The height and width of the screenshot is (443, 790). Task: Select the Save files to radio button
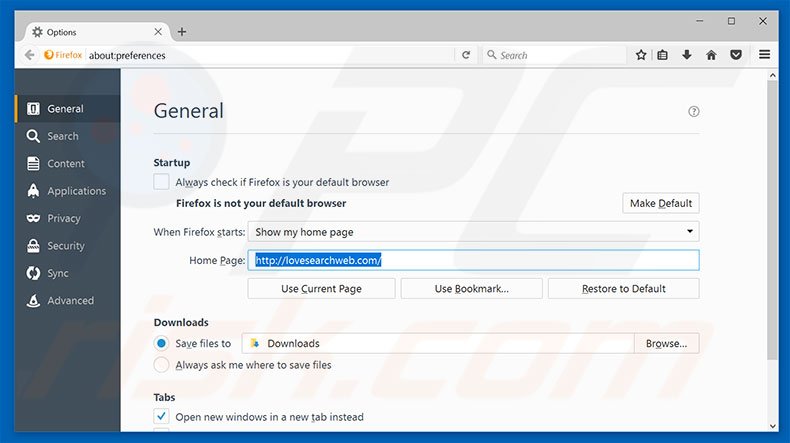(161, 343)
